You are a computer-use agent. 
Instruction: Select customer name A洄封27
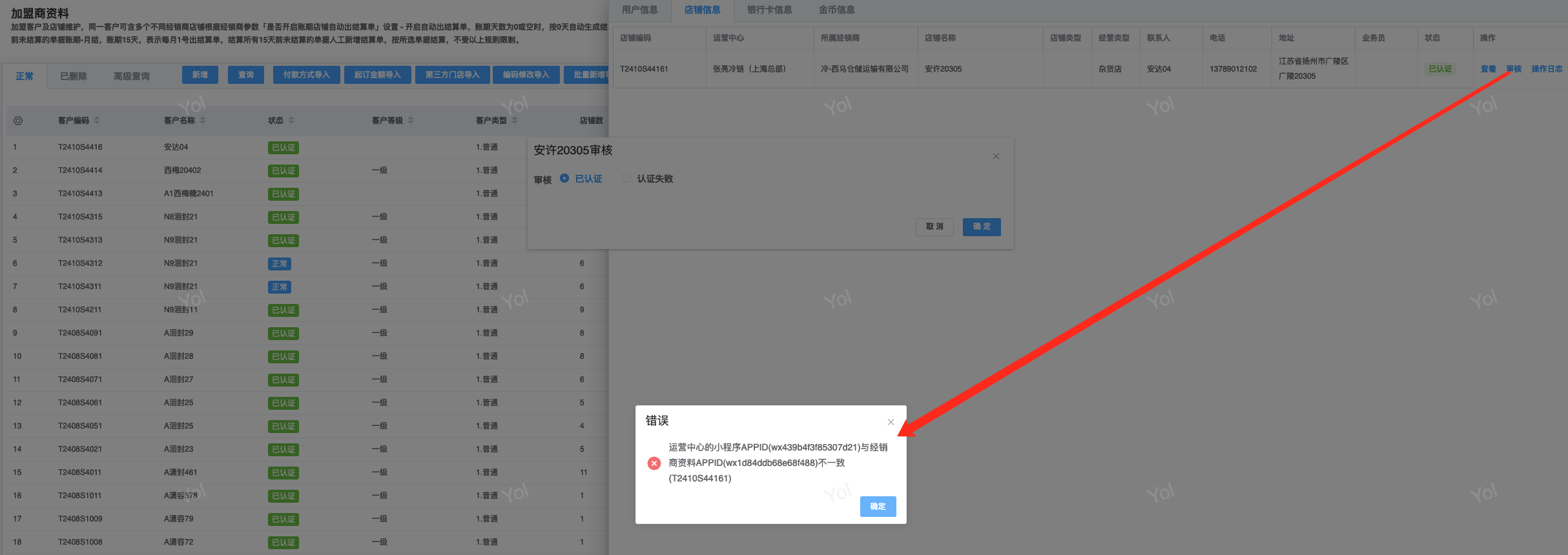point(179,379)
